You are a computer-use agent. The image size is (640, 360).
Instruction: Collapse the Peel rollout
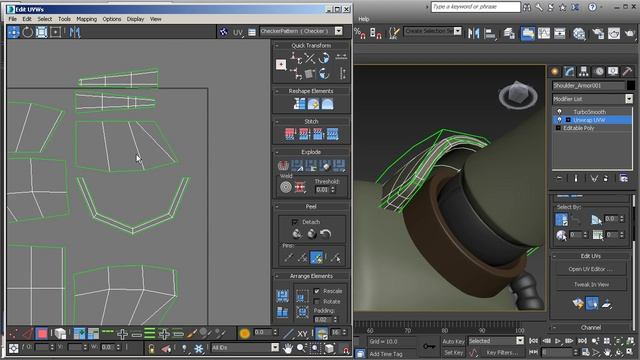pyautogui.click(x=278, y=207)
